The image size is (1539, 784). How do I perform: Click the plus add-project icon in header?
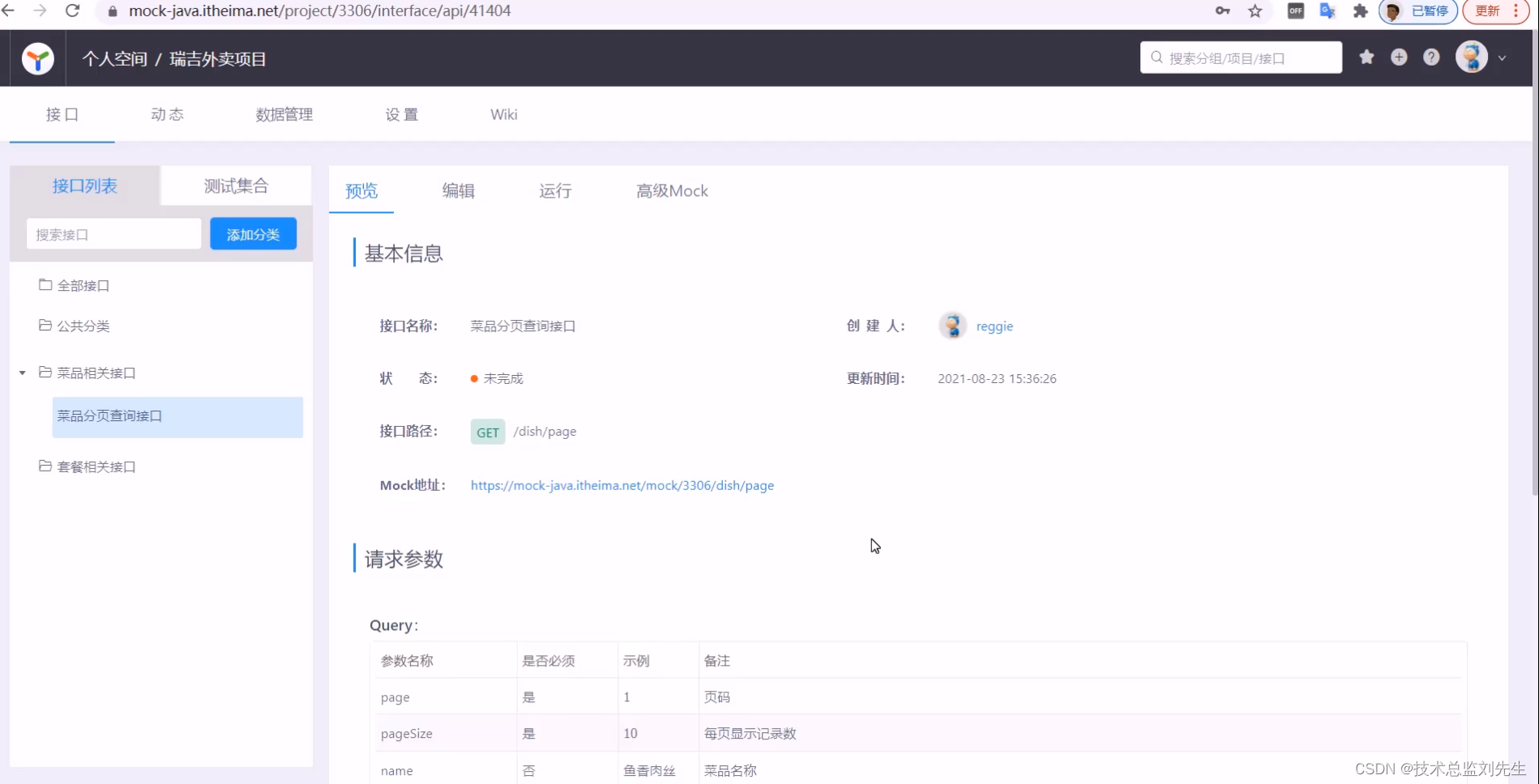coord(1399,58)
